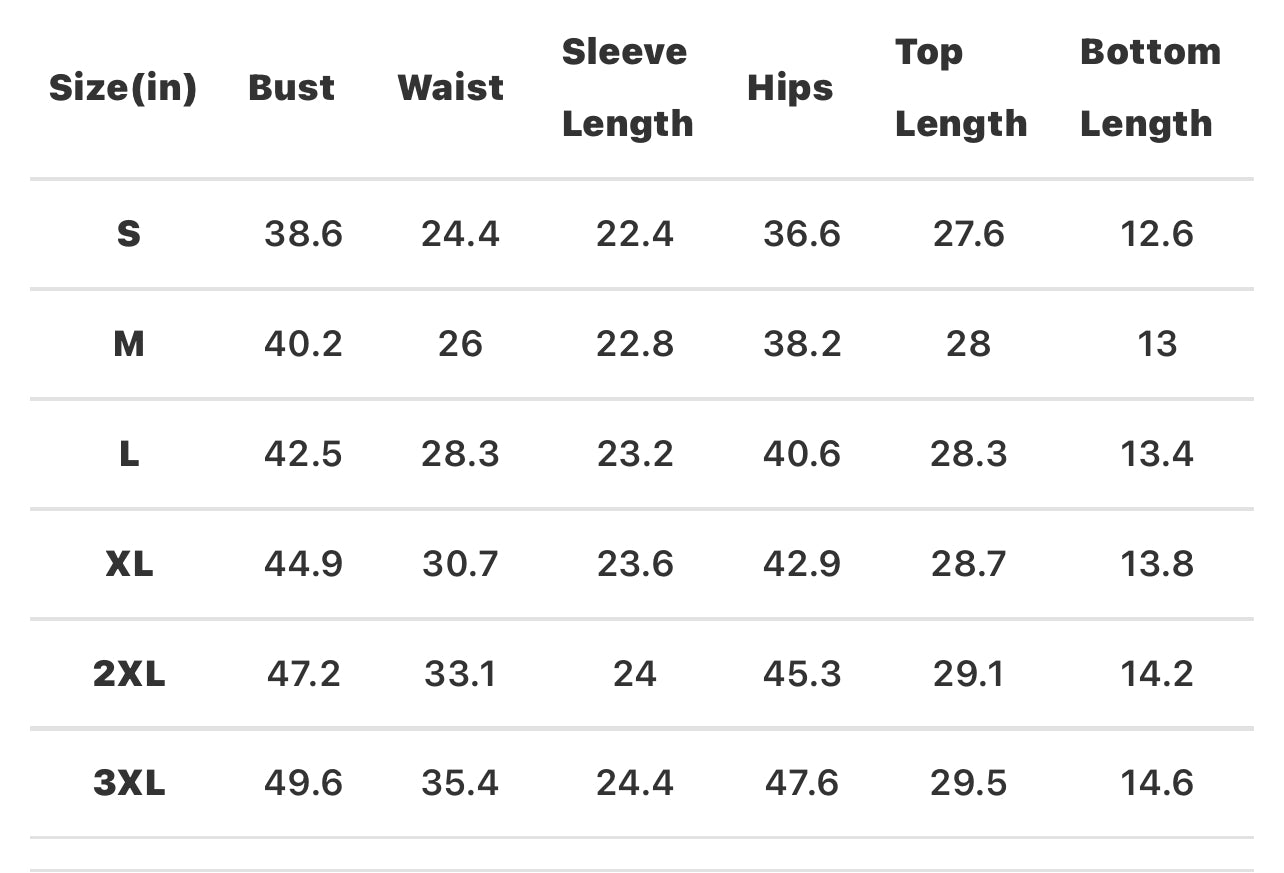Select top length 29.1 in 2XL row
The height and width of the screenshot is (873, 1284).
(967, 674)
